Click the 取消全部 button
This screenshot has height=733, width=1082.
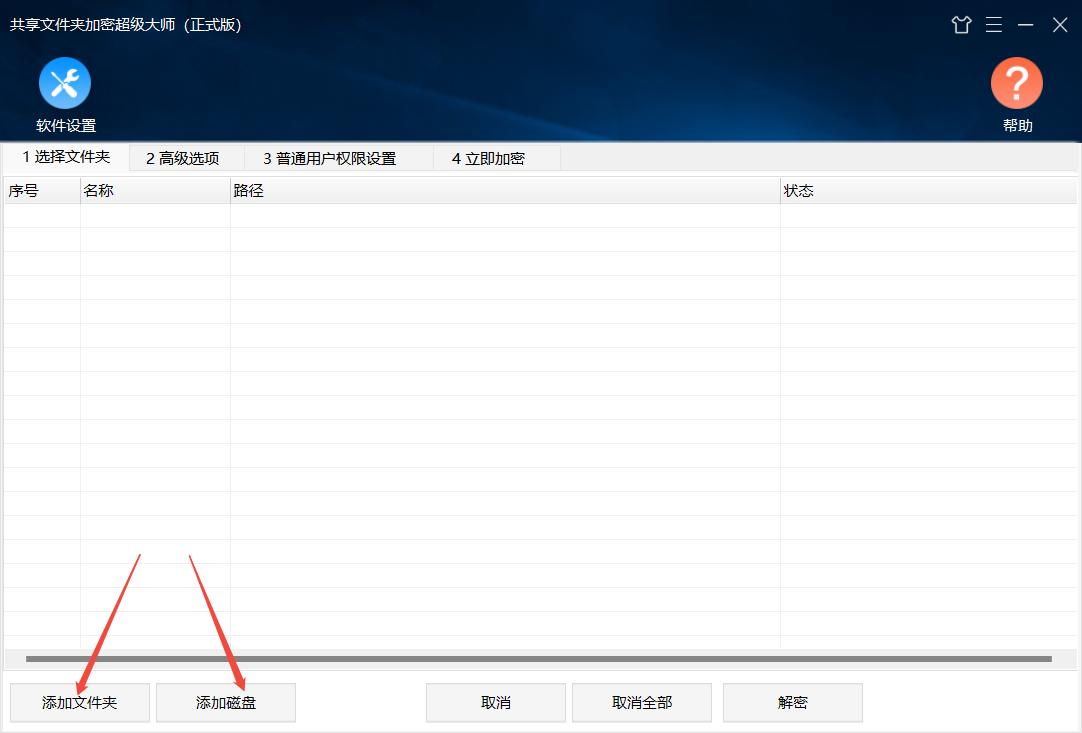pyautogui.click(x=642, y=703)
